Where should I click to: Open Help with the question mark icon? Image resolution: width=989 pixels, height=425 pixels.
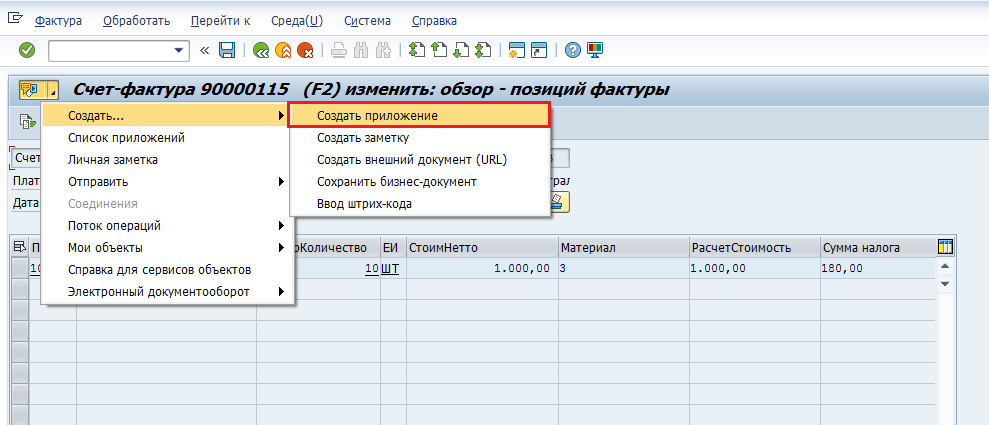click(573, 50)
